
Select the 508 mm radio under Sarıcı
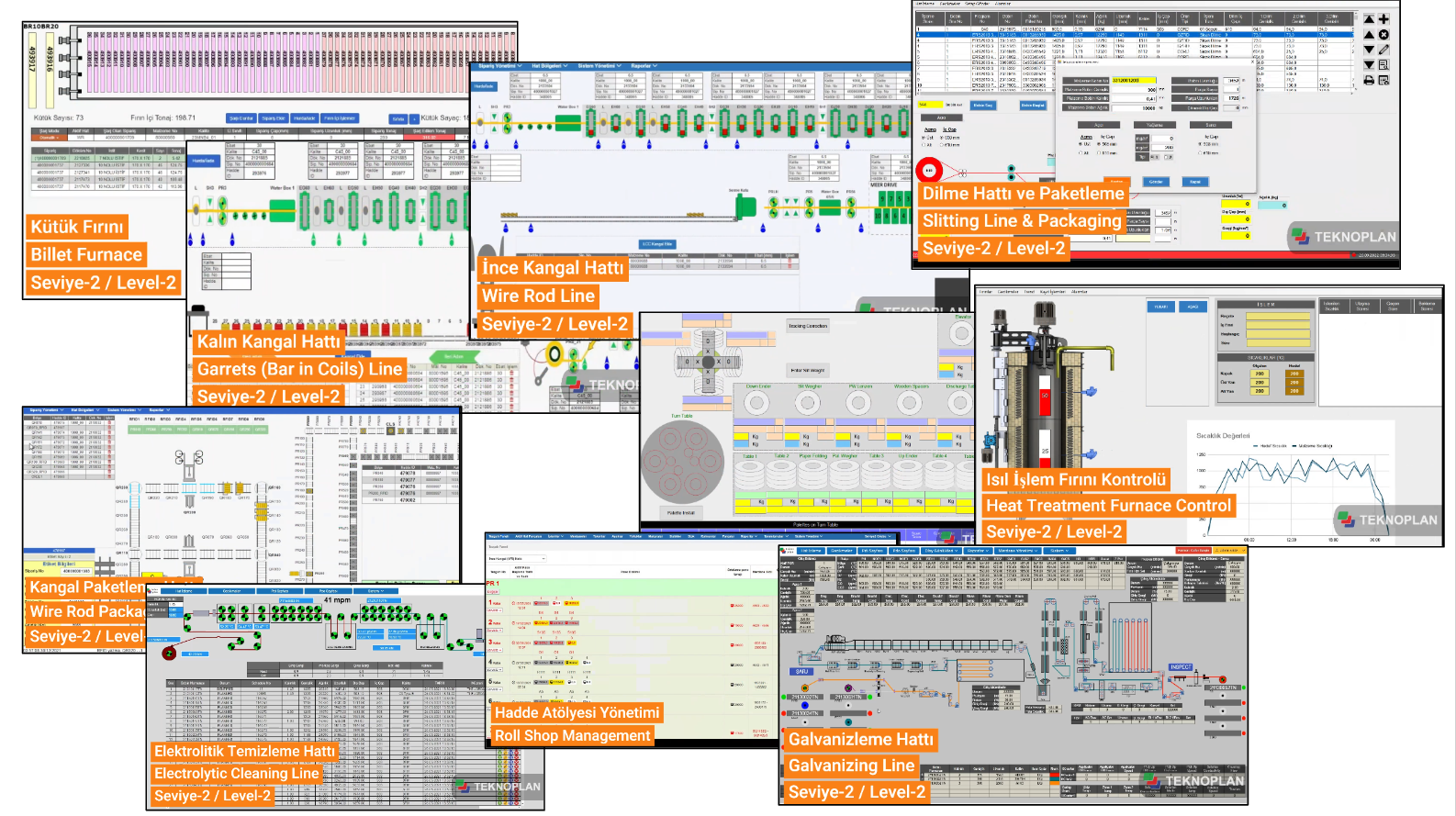[1201, 144]
